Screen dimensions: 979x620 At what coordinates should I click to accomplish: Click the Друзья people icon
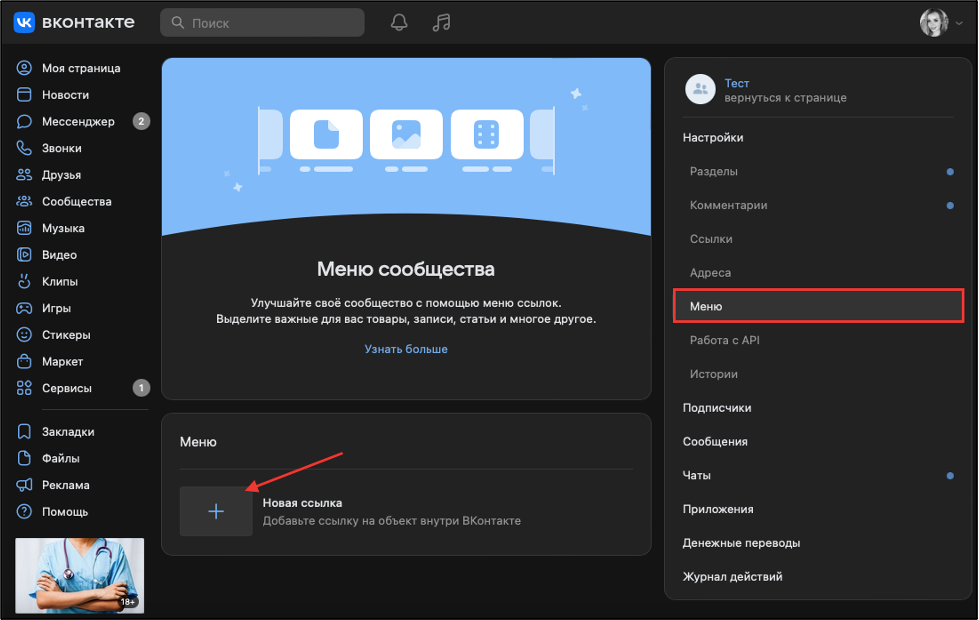click(x=24, y=175)
